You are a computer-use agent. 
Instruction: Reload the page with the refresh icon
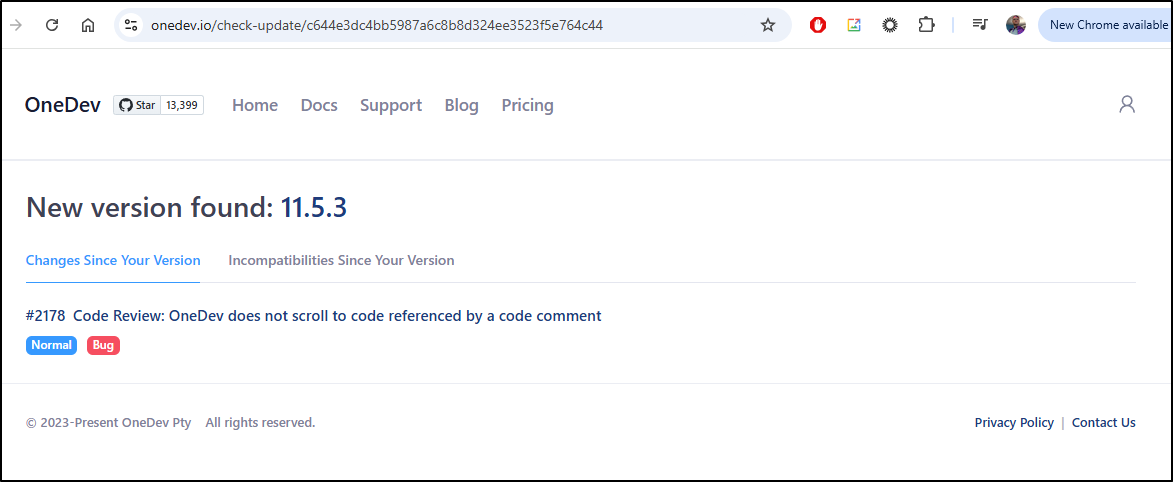click(x=52, y=25)
